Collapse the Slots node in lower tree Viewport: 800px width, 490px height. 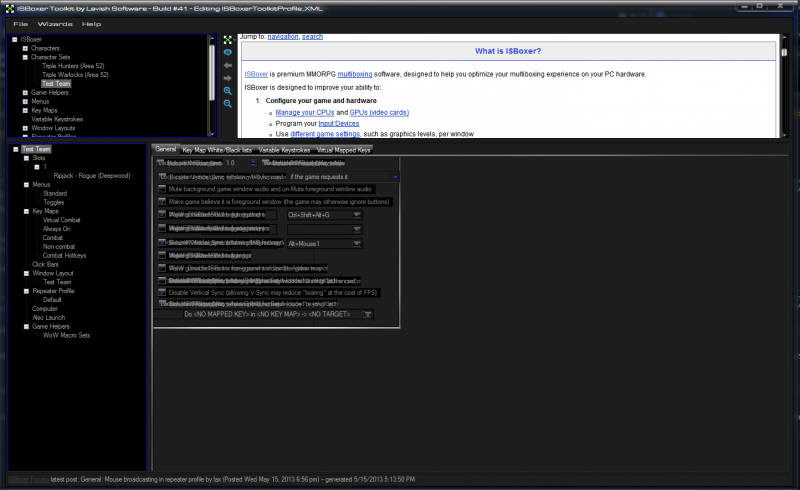[26, 158]
